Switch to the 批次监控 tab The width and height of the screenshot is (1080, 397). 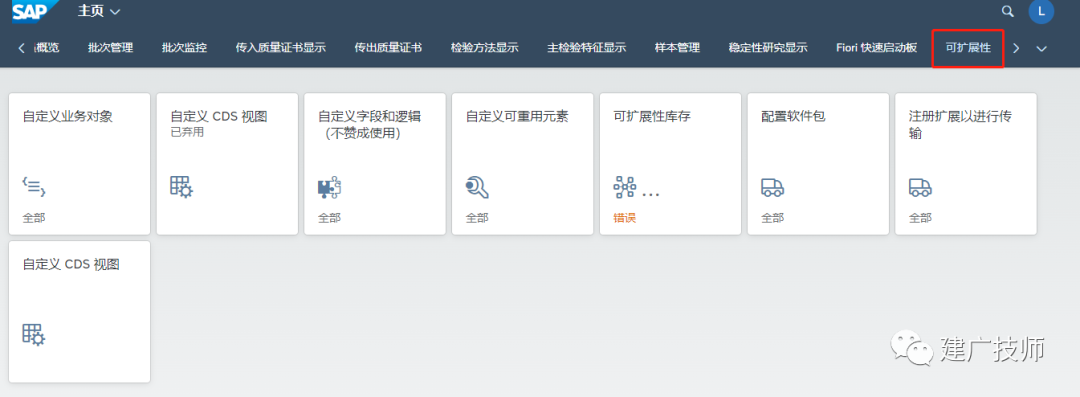[184, 48]
